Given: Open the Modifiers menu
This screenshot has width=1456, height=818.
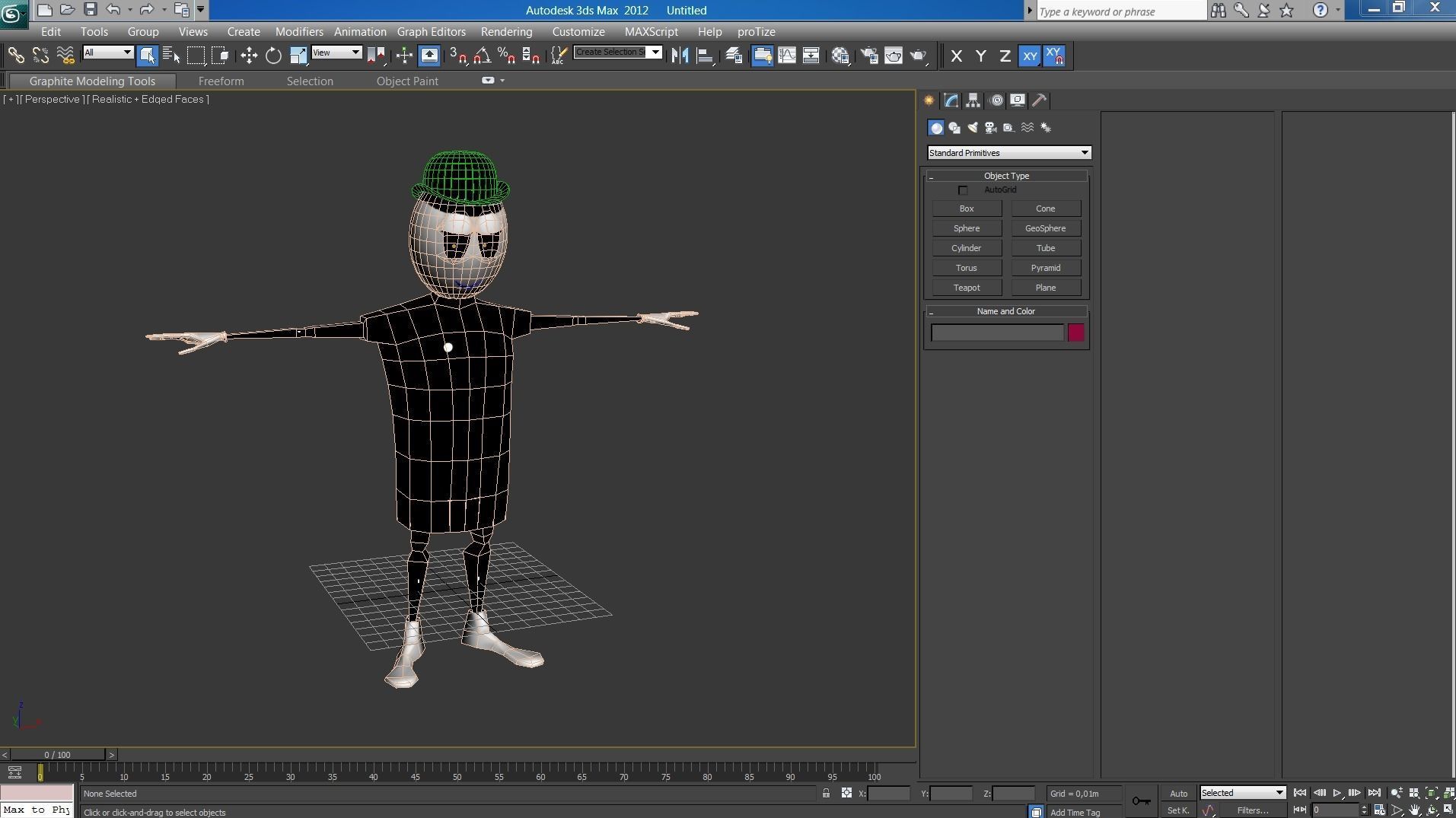Looking at the screenshot, I should tap(299, 32).
